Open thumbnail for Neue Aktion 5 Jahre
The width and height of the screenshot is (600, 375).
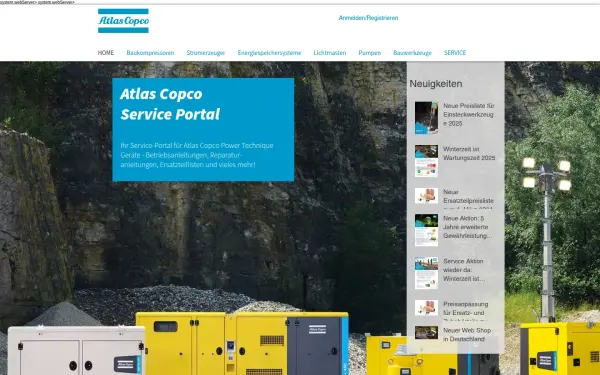[426, 230]
